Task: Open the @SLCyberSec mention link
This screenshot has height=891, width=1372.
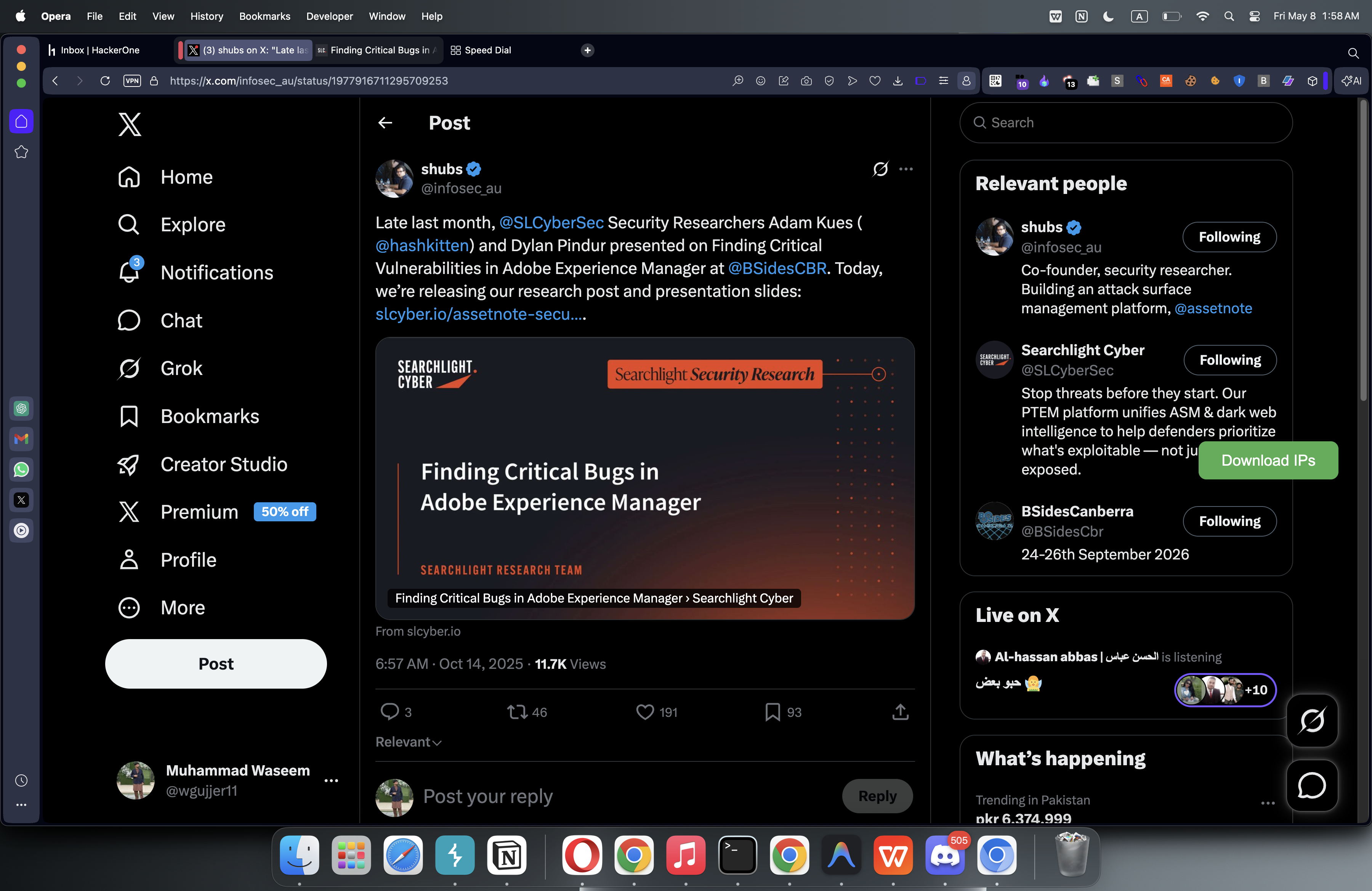Action: tap(551, 223)
